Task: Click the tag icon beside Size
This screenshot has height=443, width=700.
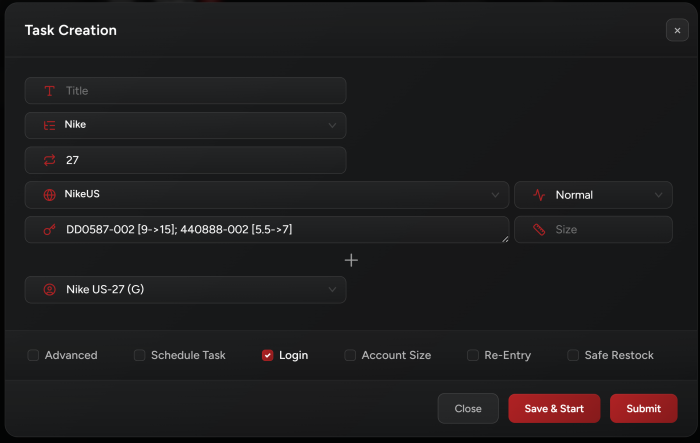Action: coord(538,230)
